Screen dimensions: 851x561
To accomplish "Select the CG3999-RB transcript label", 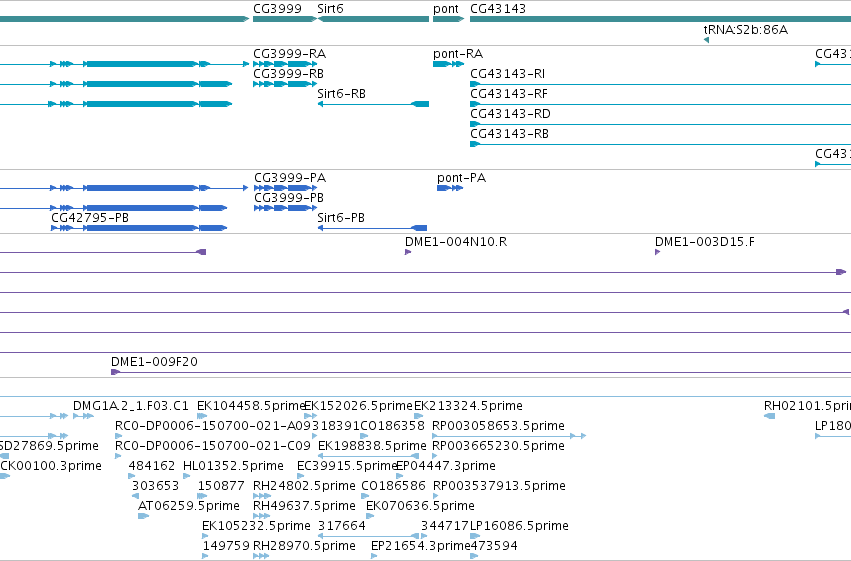I will (289, 74).
